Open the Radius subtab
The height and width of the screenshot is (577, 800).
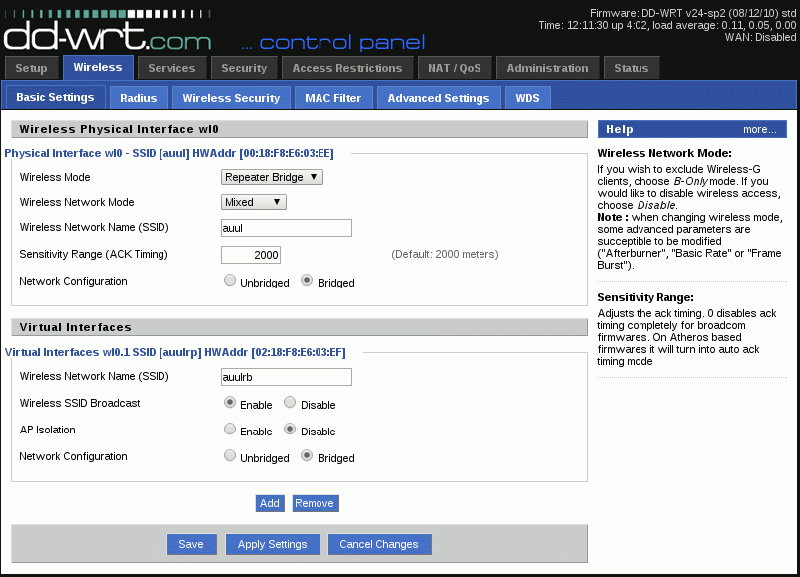tap(139, 98)
